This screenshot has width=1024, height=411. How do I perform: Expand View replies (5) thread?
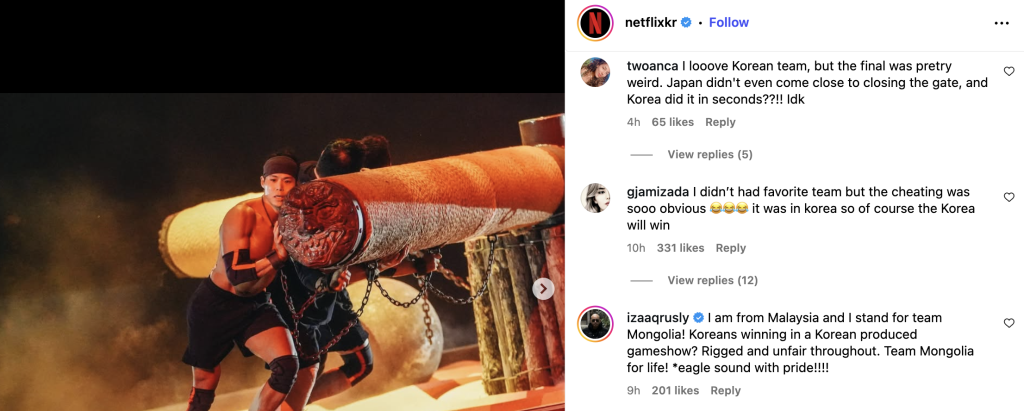coord(709,154)
